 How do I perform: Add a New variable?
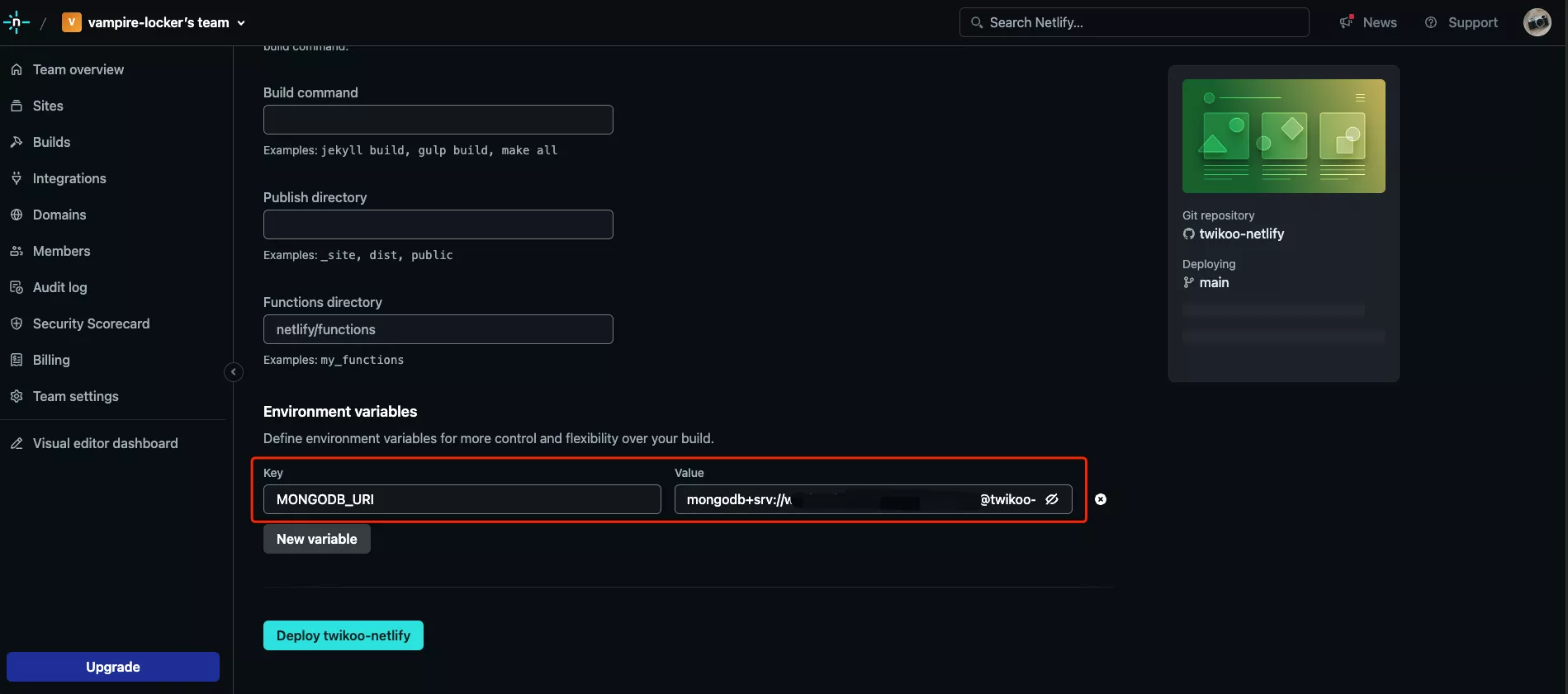[x=317, y=539]
